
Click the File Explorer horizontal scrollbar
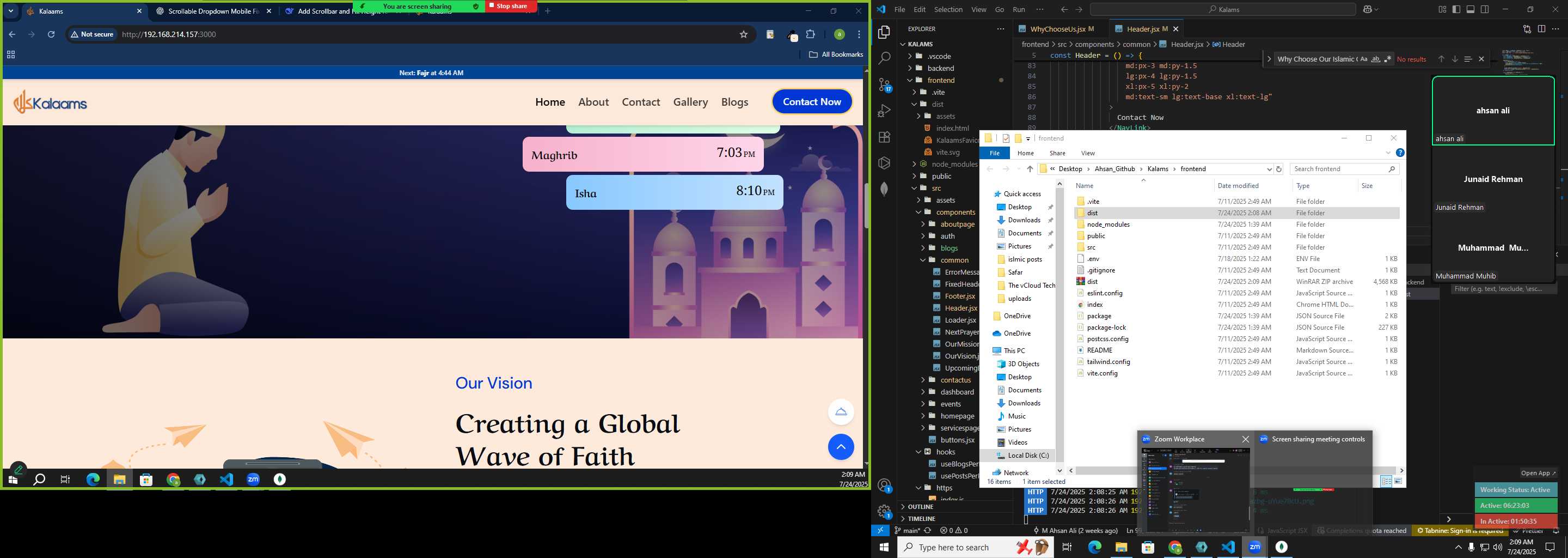pyautogui.click(x=1236, y=470)
